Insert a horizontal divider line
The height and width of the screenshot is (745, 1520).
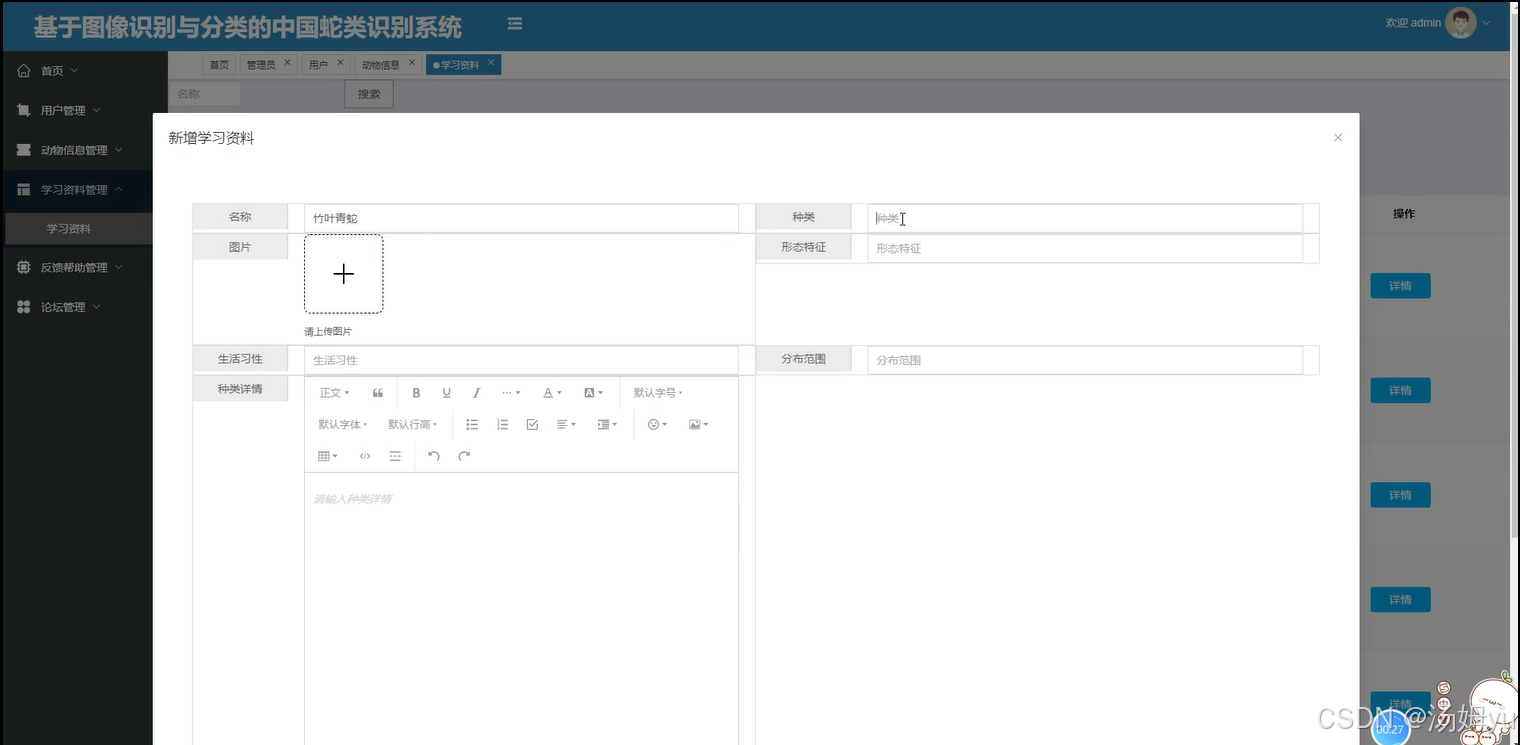(x=395, y=456)
